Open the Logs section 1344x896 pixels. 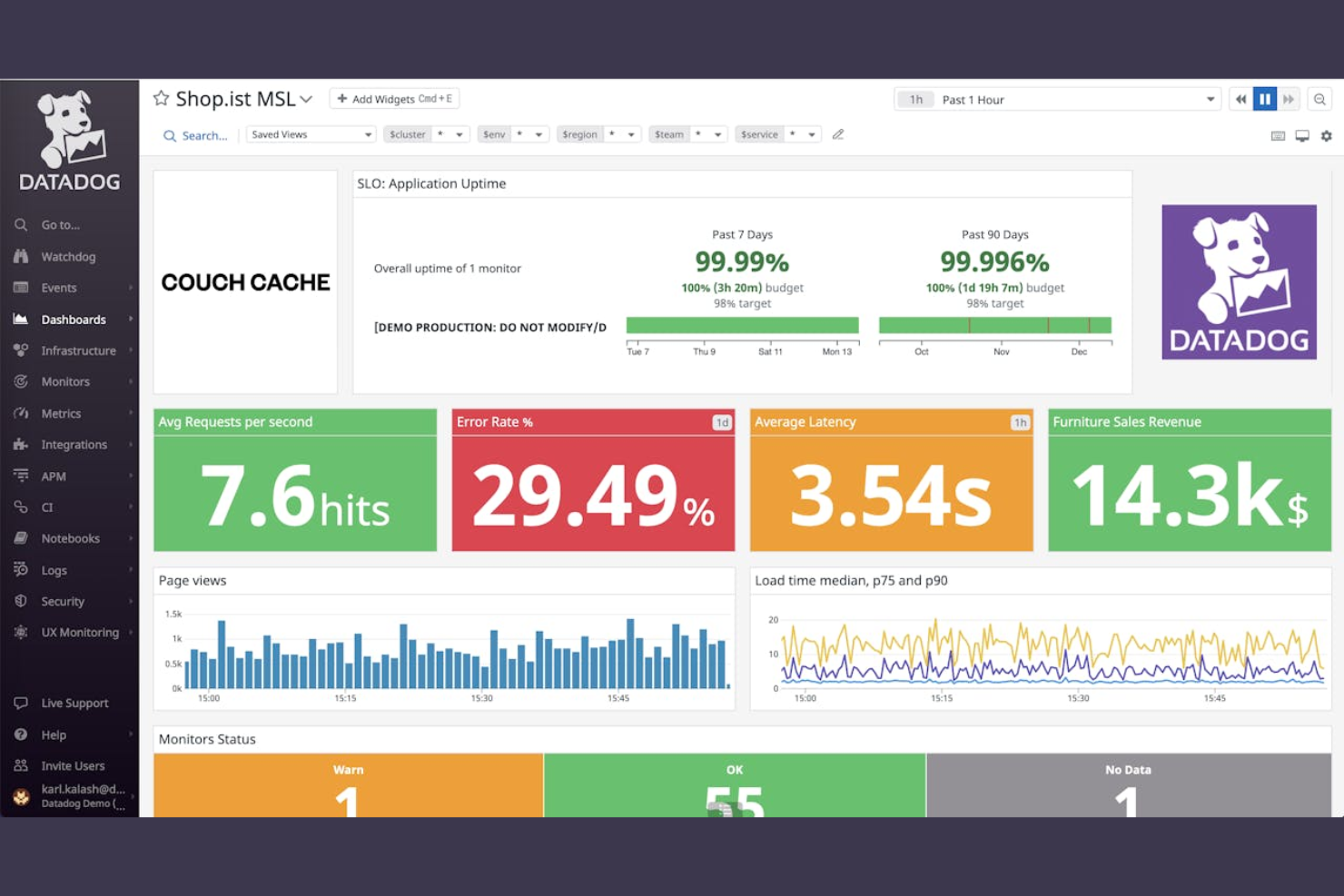[x=57, y=569]
